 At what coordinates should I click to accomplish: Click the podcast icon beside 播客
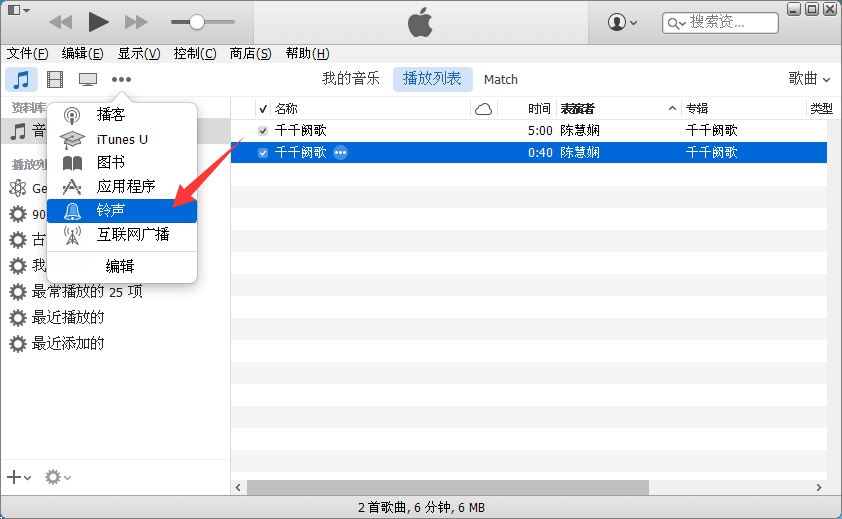tap(72, 115)
